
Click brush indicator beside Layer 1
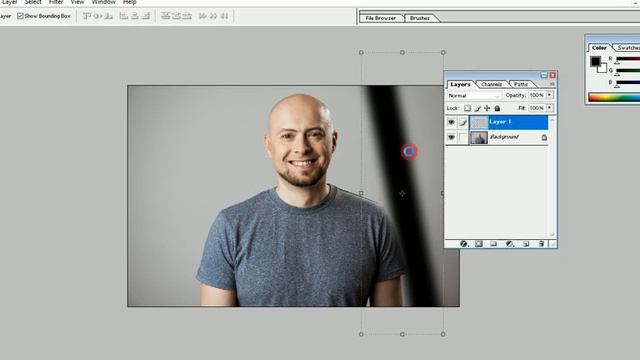coord(462,122)
